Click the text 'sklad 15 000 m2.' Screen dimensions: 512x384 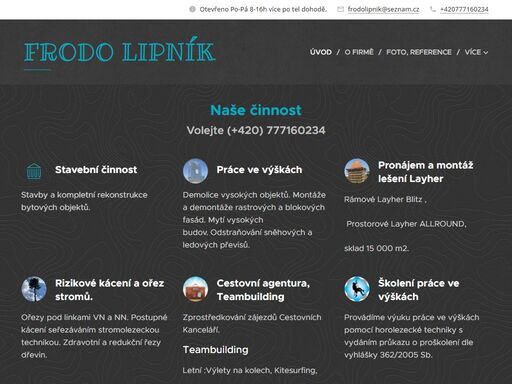coord(376,248)
